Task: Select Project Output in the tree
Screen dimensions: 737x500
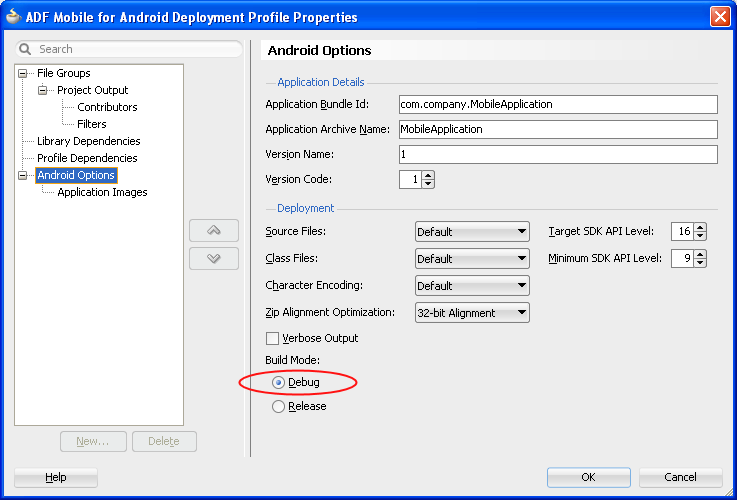Action: (x=93, y=90)
